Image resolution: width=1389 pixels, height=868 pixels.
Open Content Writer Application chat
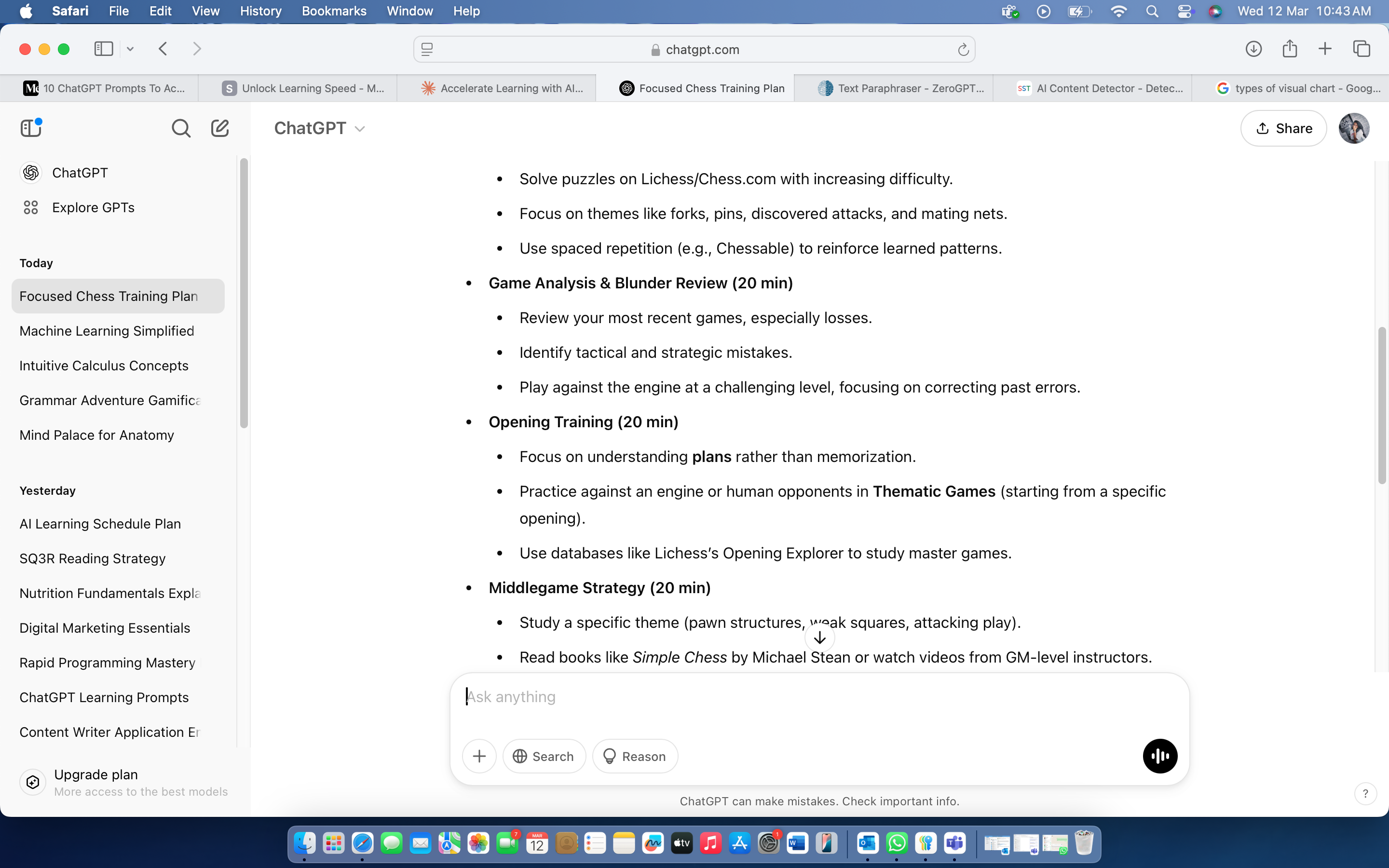[x=118, y=732]
